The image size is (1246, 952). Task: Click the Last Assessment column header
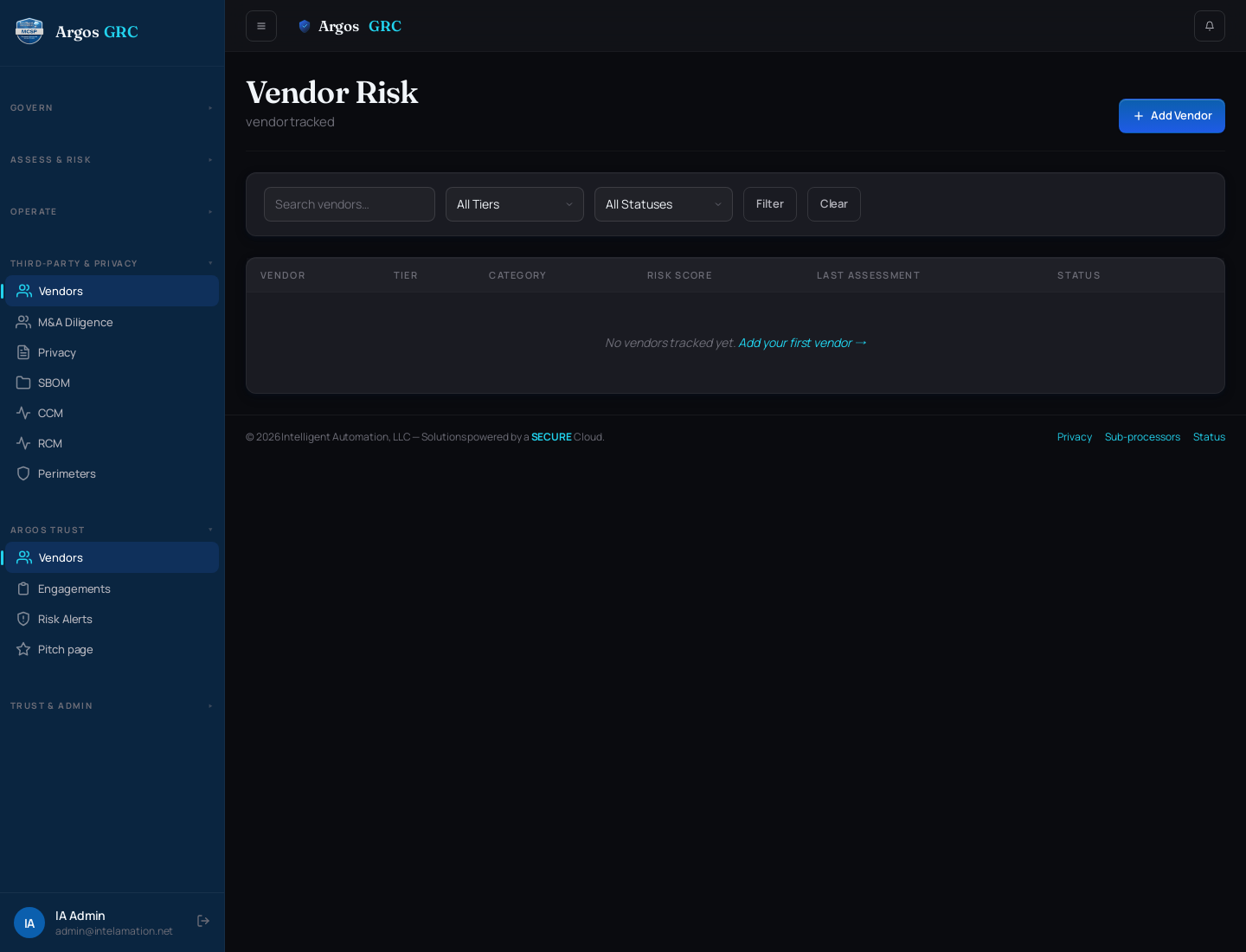coord(868,275)
